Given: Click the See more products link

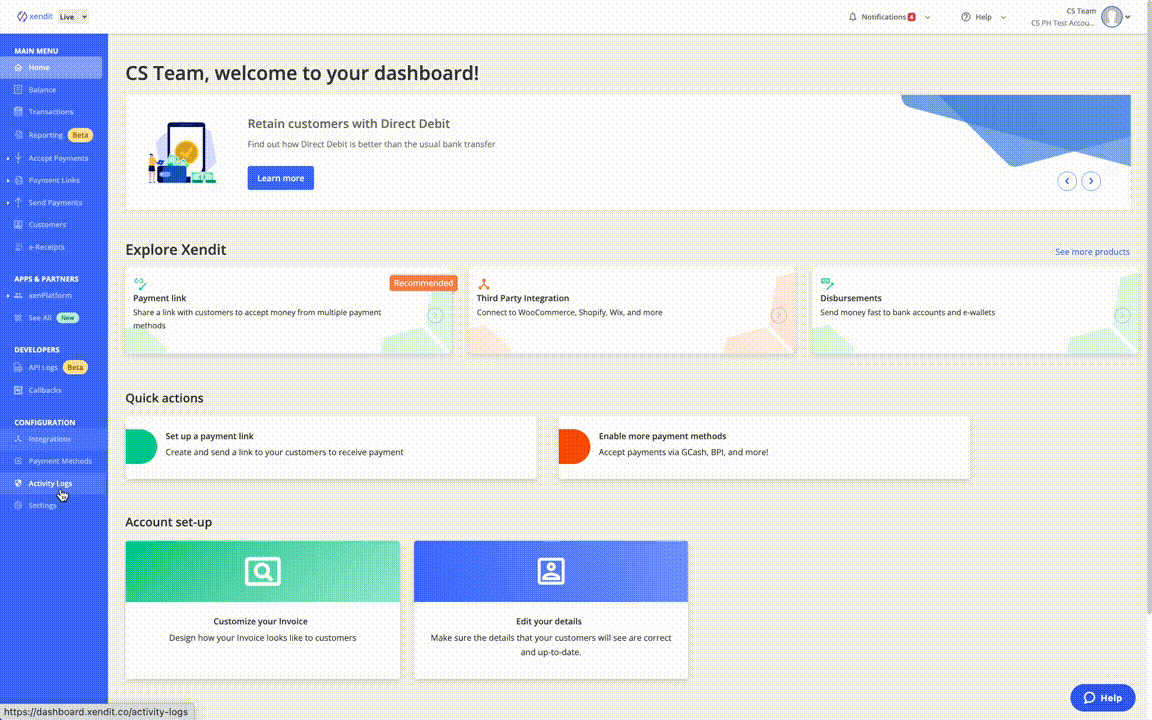Looking at the screenshot, I should [1092, 251].
